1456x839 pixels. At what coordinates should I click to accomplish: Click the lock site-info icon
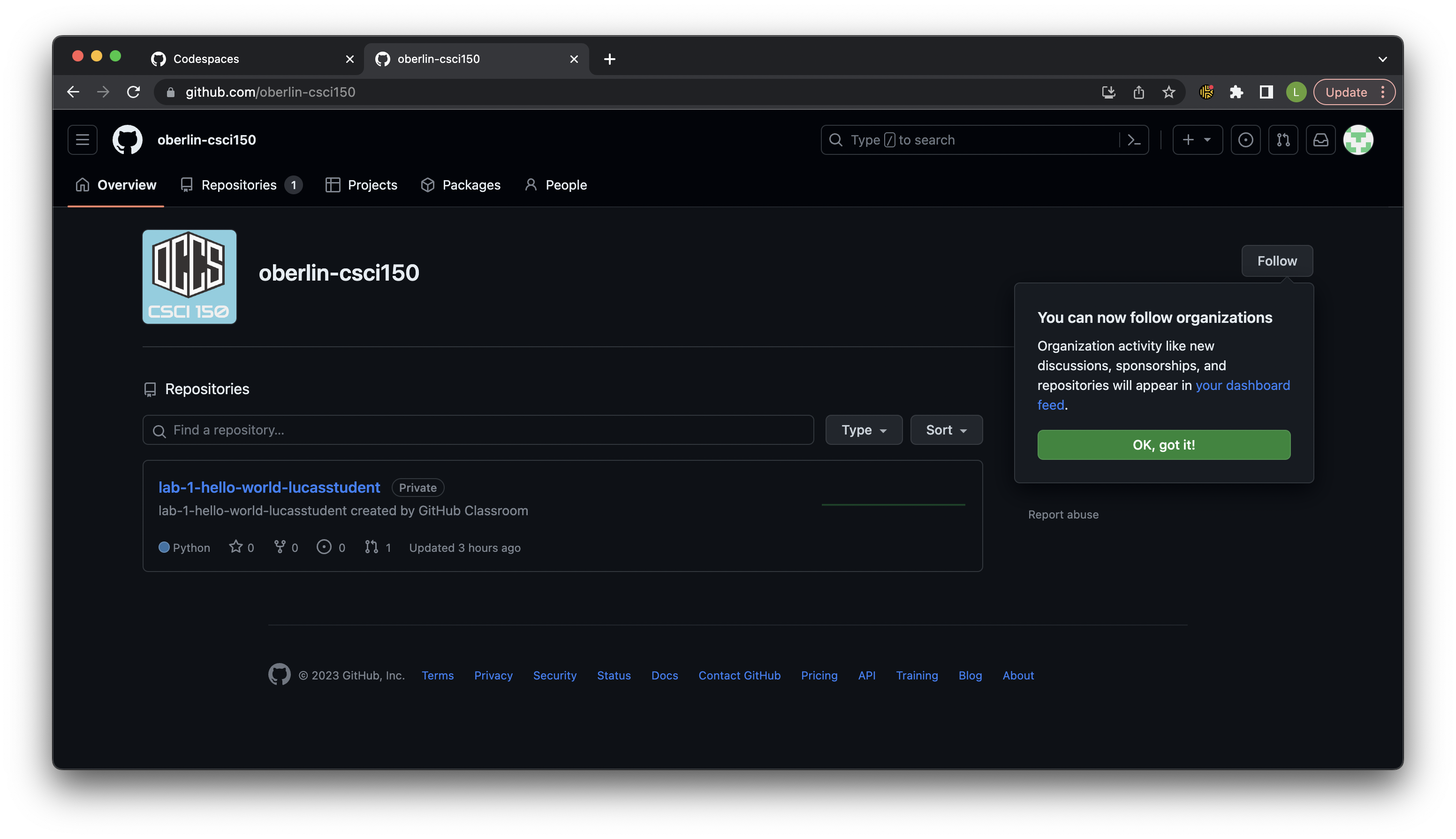170,92
